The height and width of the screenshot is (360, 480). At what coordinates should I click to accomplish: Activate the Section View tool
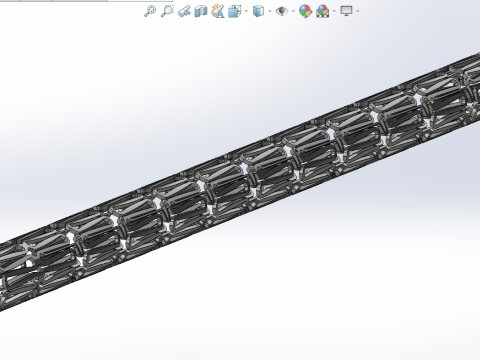tap(201, 11)
